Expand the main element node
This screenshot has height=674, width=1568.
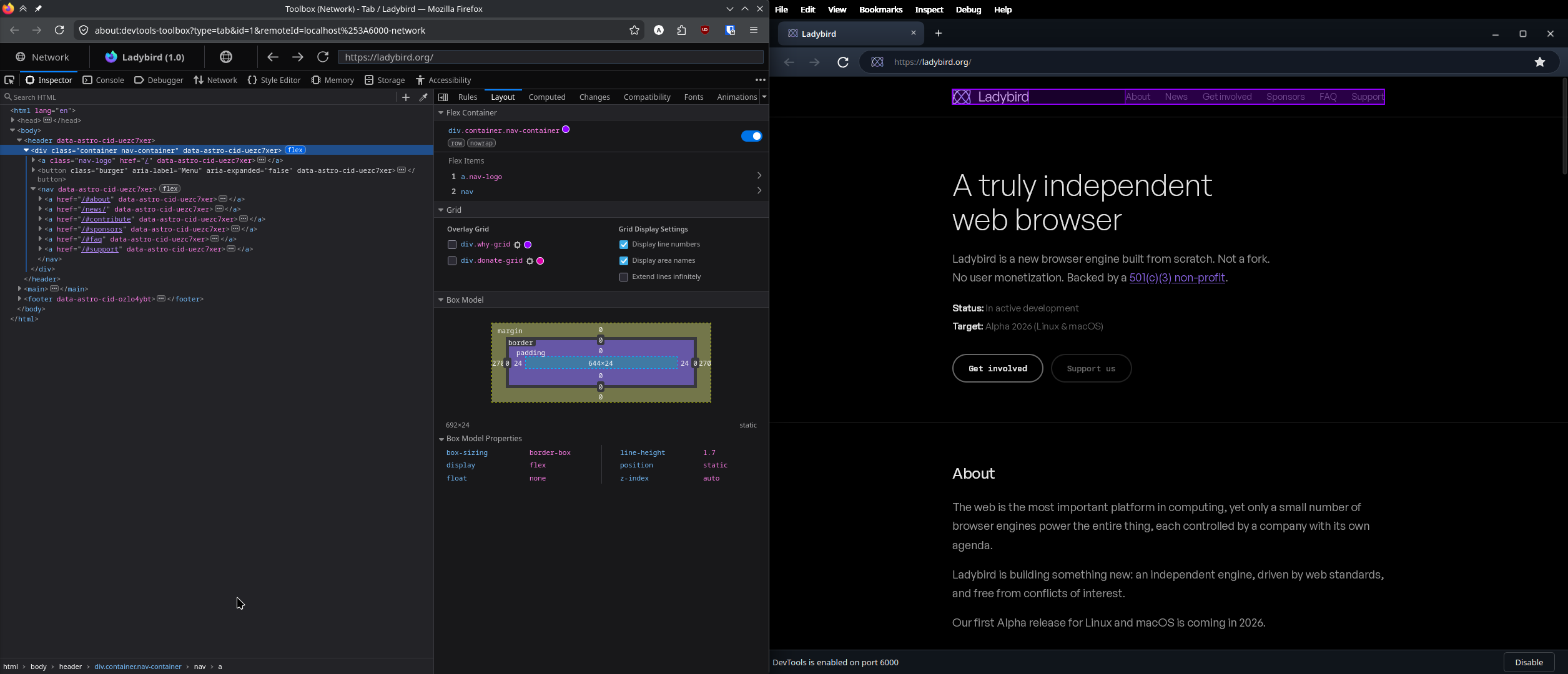point(19,288)
